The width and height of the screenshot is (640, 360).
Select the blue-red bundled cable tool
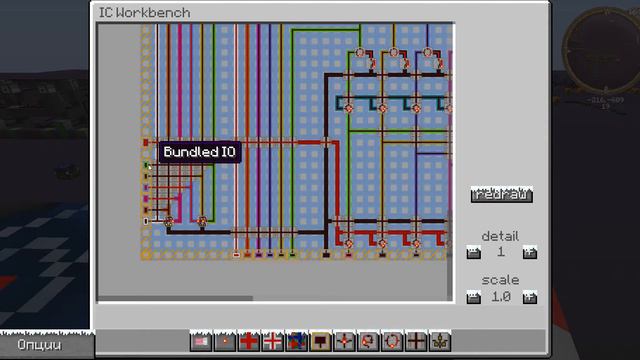pos(297,341)
